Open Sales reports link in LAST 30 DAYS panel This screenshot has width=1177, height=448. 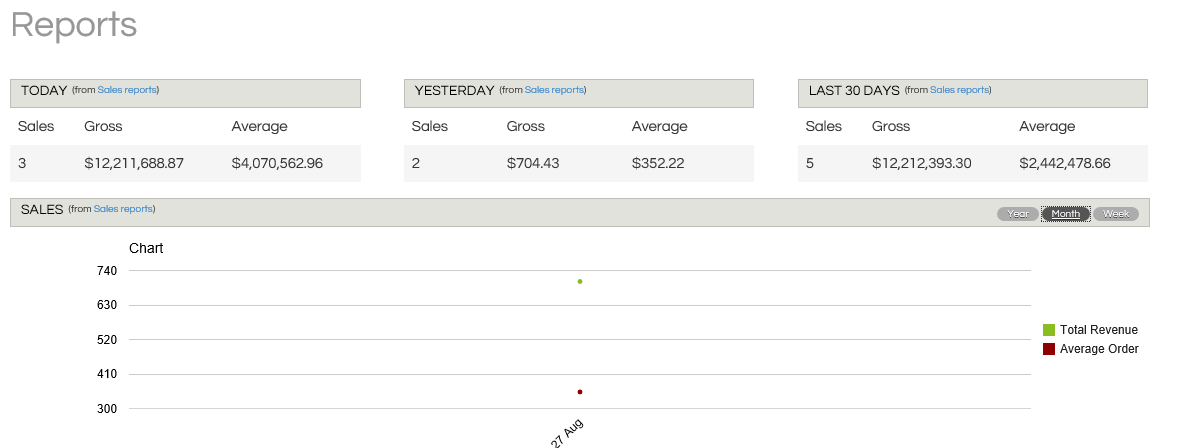click(959, 90)
